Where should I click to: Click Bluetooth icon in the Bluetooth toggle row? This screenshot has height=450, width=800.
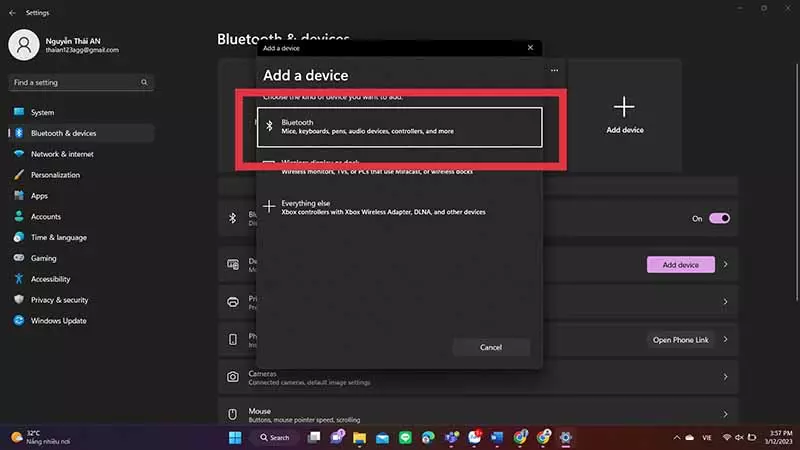tap(233, 218)
